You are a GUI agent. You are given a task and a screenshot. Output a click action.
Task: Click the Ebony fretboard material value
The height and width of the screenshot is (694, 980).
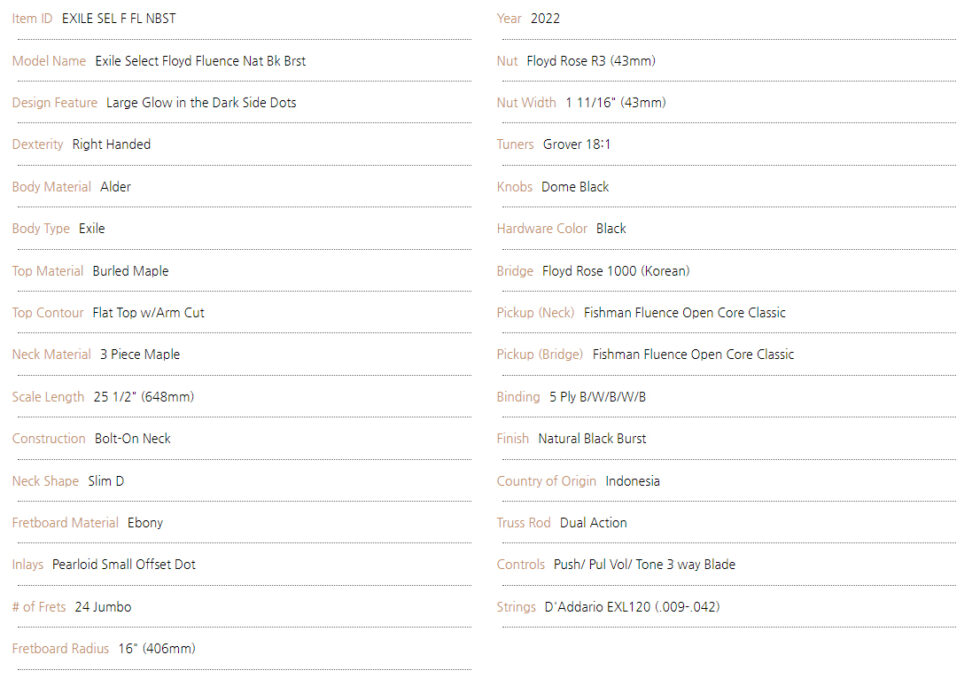tap(145, 523)
